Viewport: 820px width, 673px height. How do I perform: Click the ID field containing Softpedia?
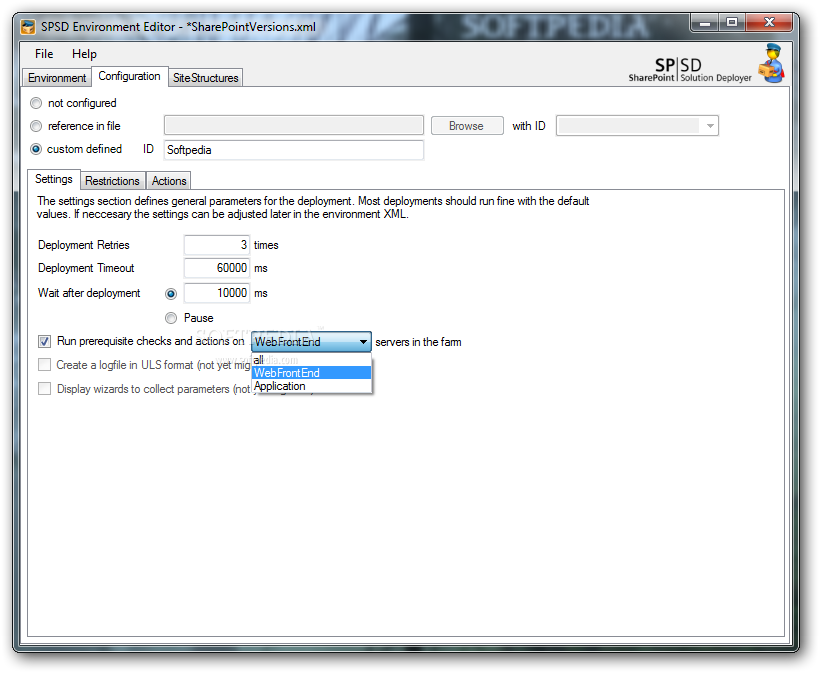pos(293,150)
